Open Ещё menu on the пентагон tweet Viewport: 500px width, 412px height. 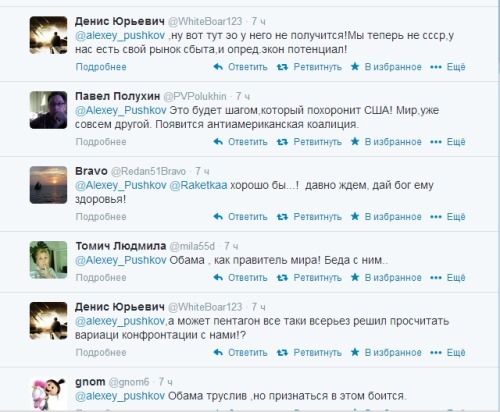pos(456,352)
